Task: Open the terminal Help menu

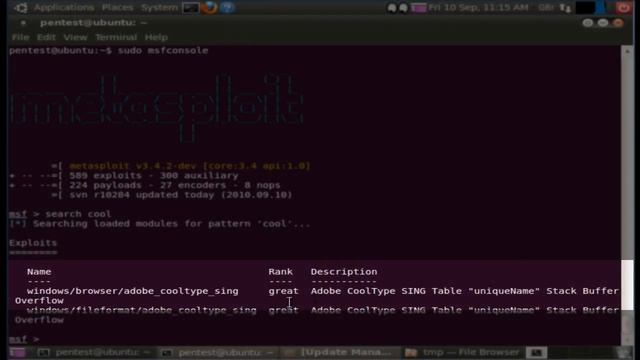Action: point(156,37)
